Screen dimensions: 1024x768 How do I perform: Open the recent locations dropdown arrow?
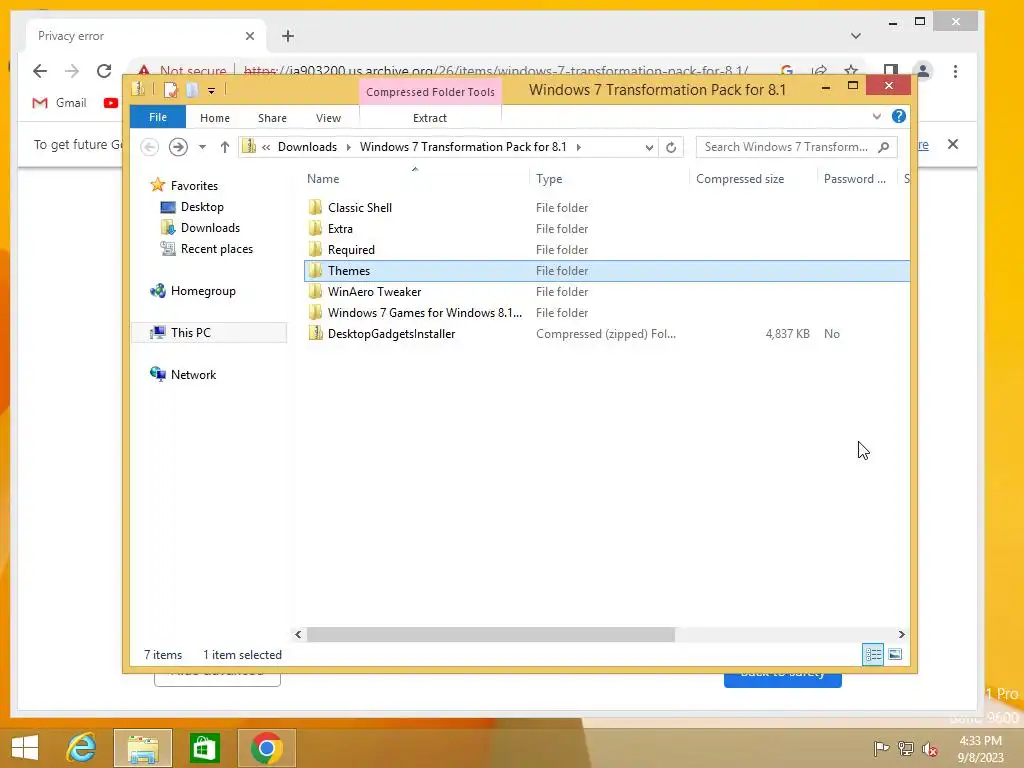(x=202, y=147)
